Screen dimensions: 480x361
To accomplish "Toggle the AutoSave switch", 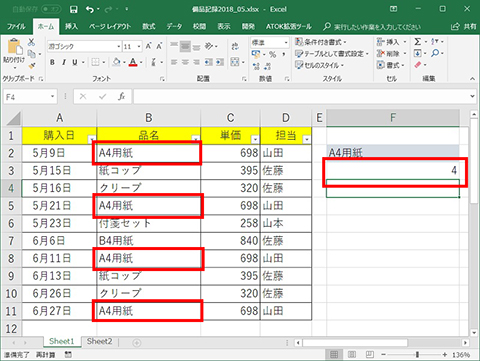I will (51, 9).
